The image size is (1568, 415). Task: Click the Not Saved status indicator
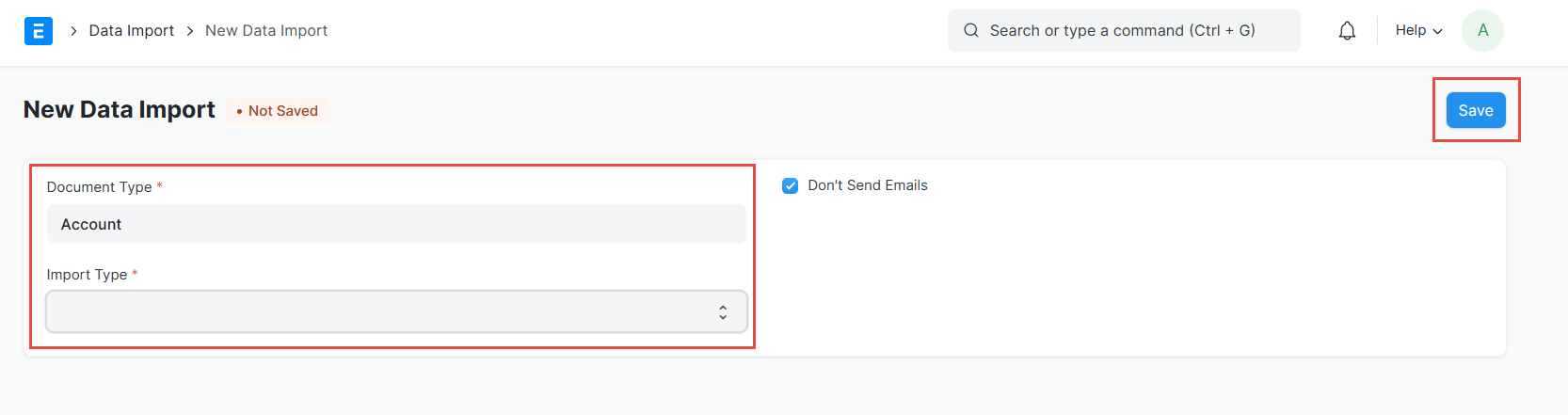click(278, 111)
